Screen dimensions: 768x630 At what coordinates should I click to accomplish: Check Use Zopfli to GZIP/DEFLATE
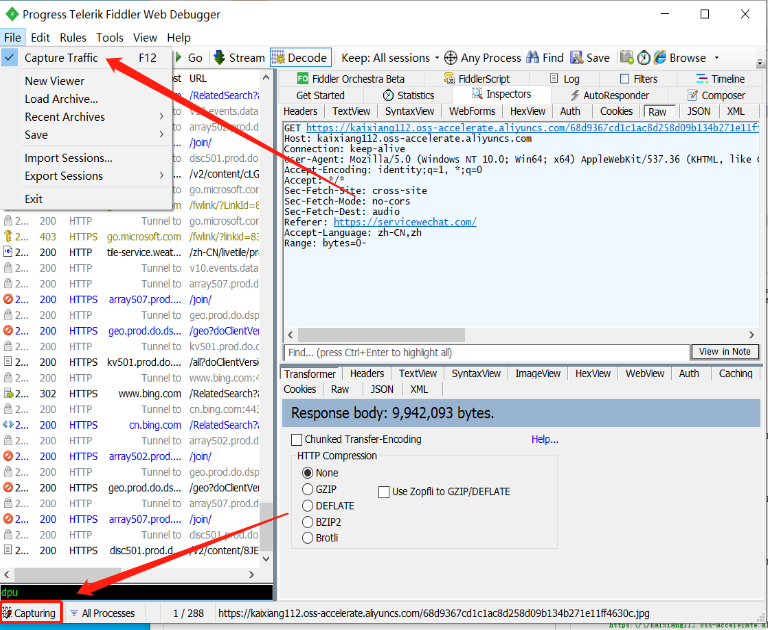[x=384, y=492]
